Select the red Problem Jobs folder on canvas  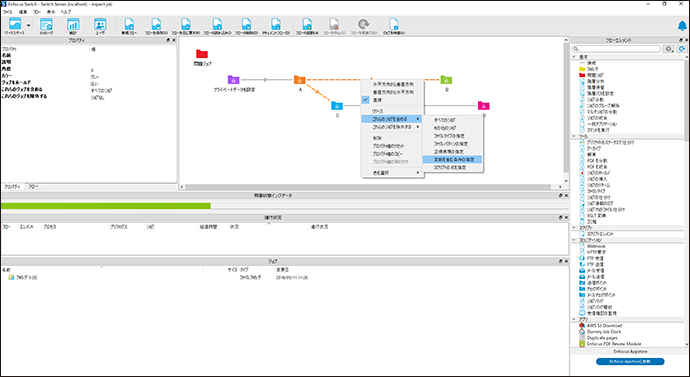[202, 54]
